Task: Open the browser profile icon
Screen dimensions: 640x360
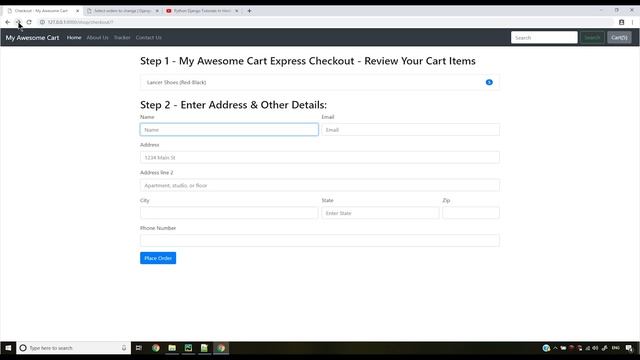Action: pos(621,22)
